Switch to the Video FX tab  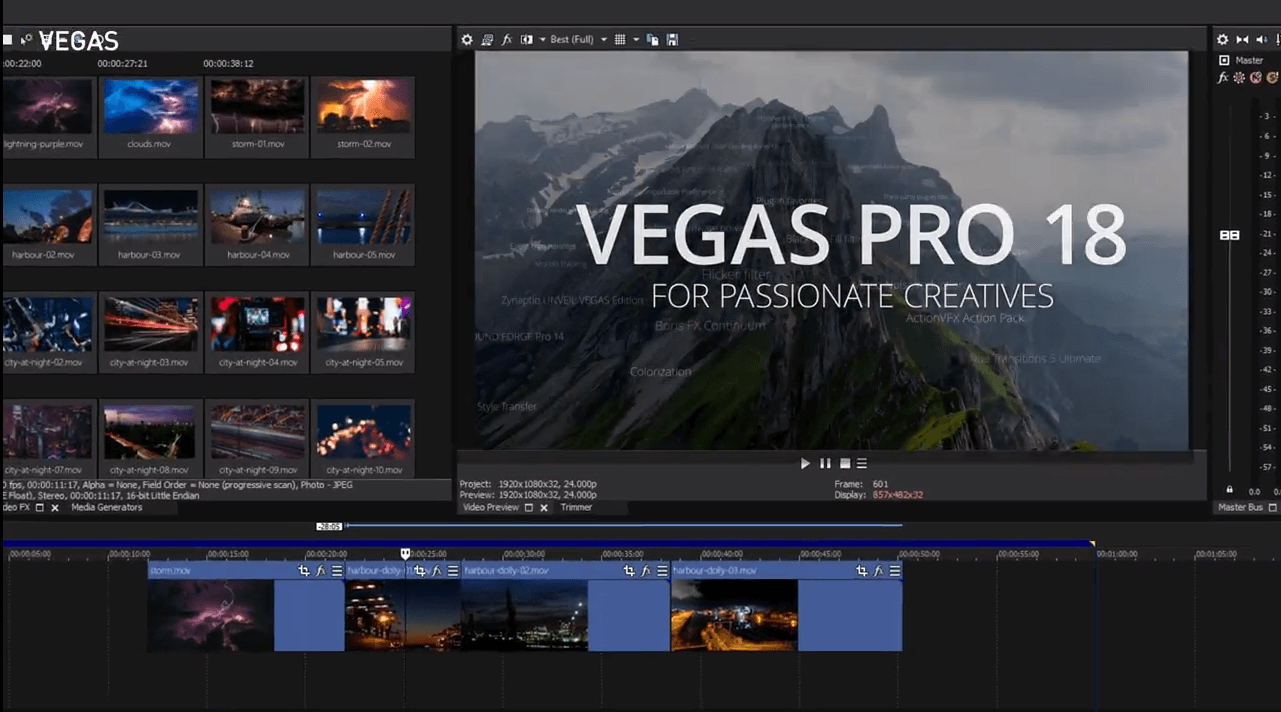coord(15,508)
